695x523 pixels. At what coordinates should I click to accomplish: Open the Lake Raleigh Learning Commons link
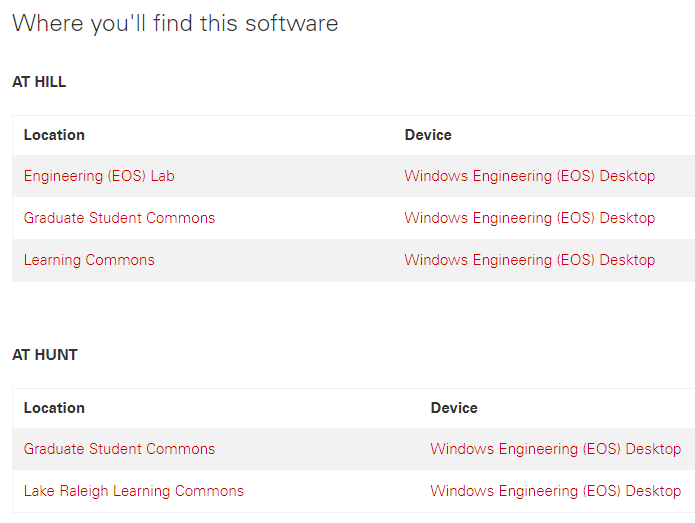click(134, 491)
